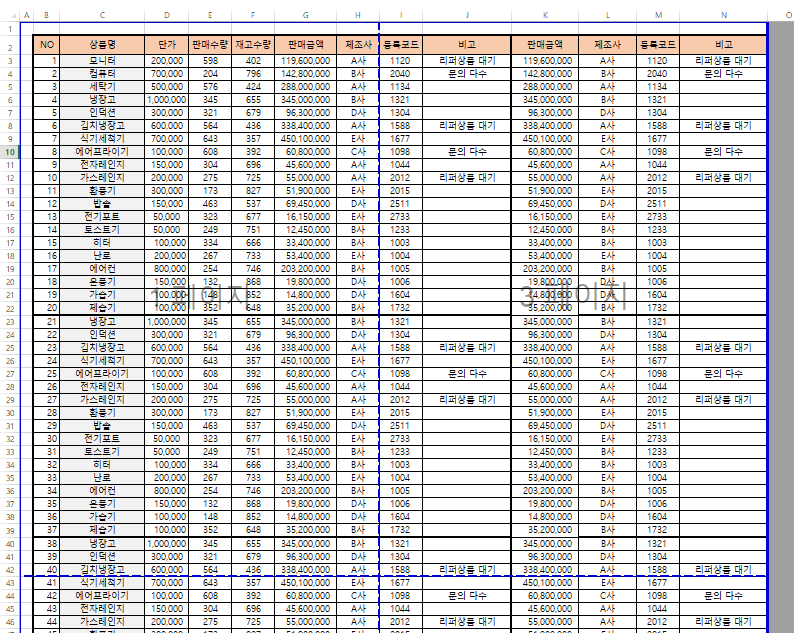Select 가스레인지 cell in row 12
This screenshot has width=794, height=633.
pyautogui.click(x=102, y=178)
